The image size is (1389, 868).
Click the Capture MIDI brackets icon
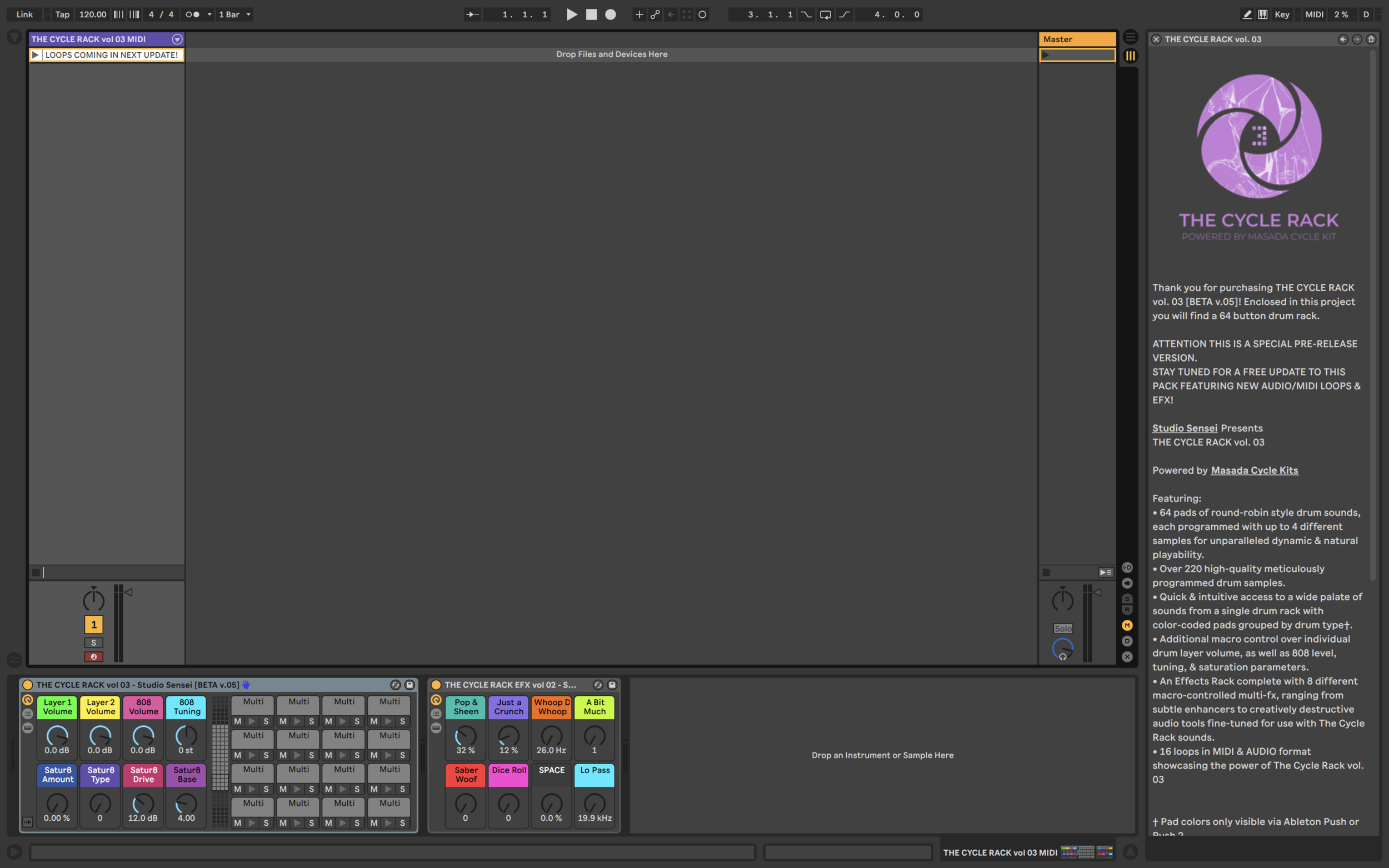(x=687, y=14)
